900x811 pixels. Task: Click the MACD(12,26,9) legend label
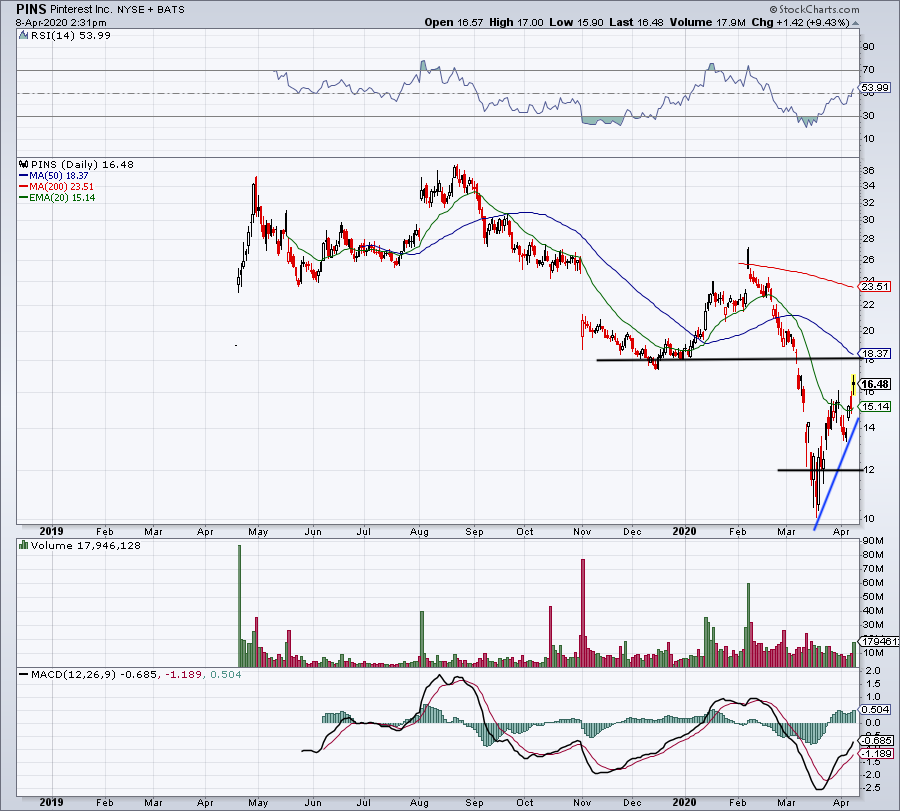tap(73, 674)
